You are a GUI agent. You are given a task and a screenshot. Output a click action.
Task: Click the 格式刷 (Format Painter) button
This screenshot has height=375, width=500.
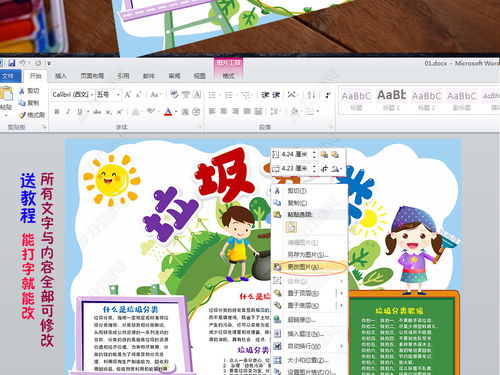32,115
